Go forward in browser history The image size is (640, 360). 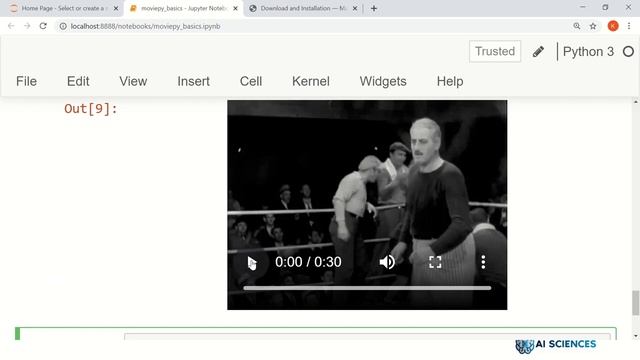[x=27, y=26]
